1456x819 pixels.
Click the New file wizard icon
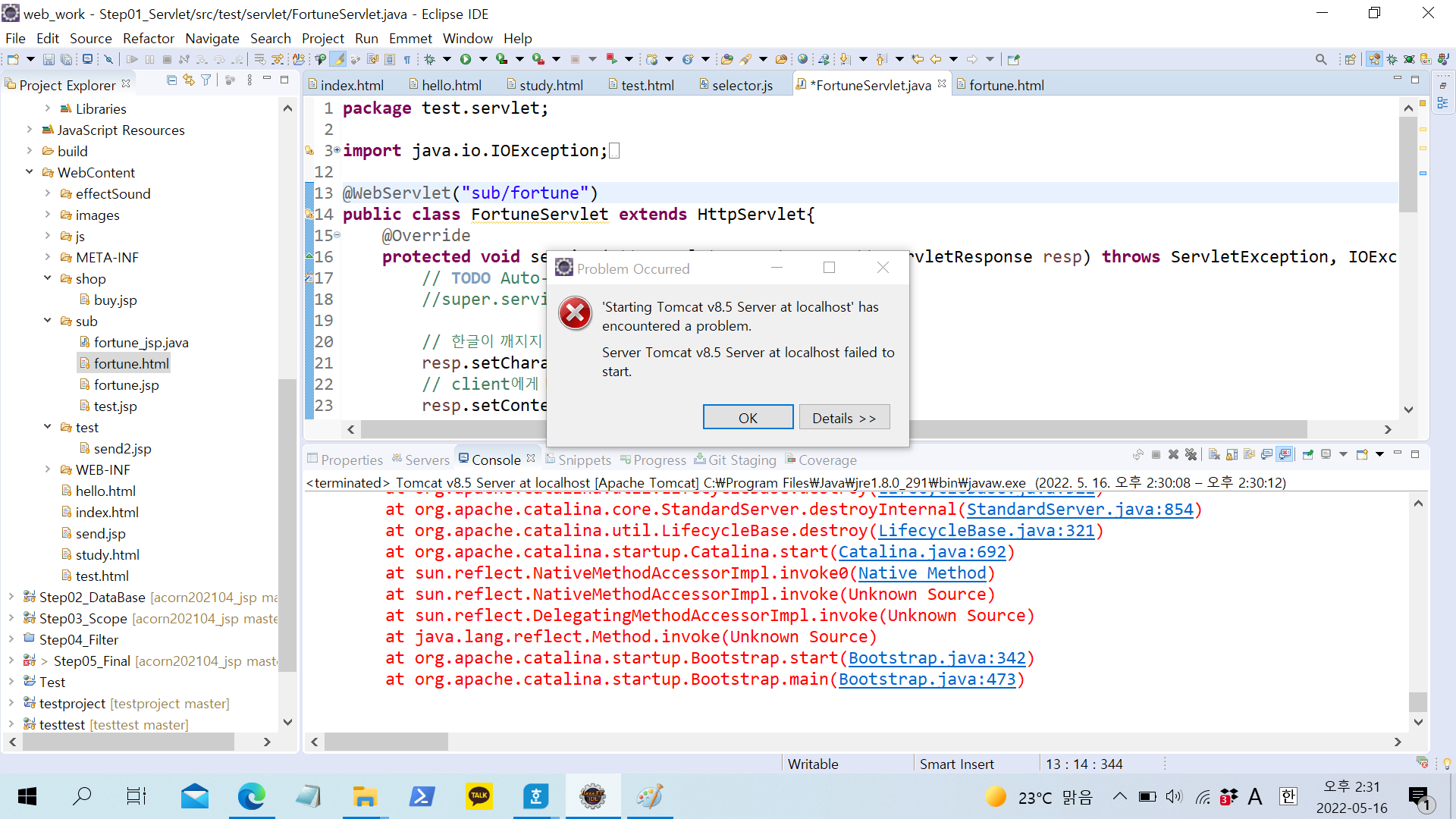13,59
